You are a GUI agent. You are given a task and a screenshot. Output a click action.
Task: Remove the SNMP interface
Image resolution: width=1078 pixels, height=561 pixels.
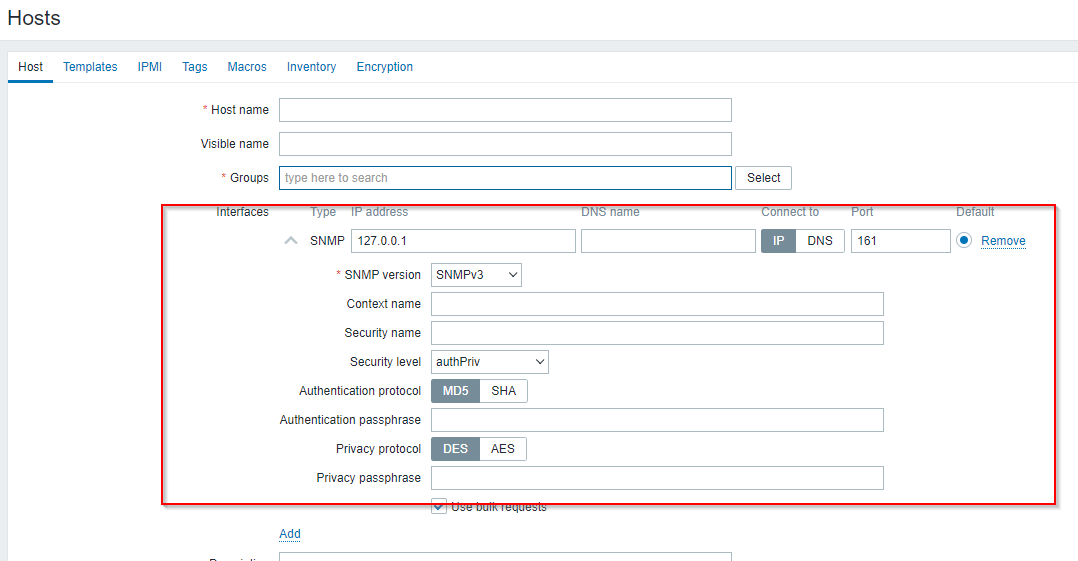point(1003,241)
